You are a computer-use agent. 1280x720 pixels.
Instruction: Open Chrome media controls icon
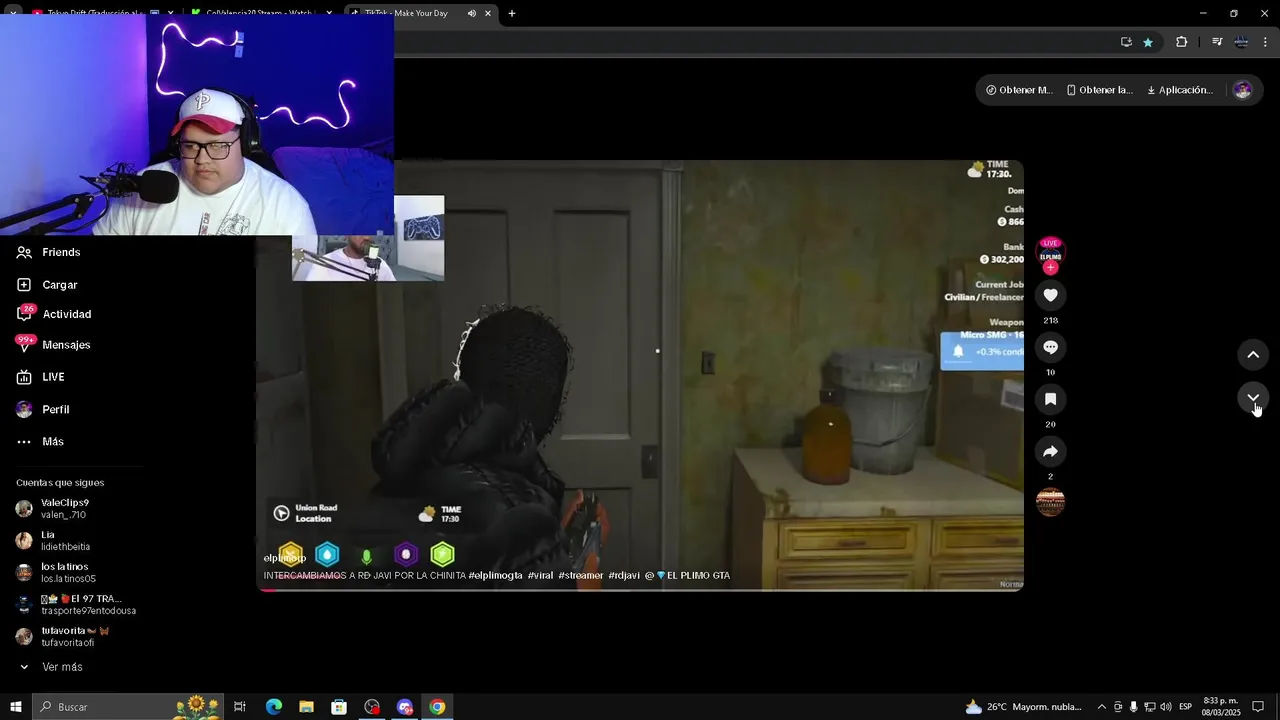1217,42
